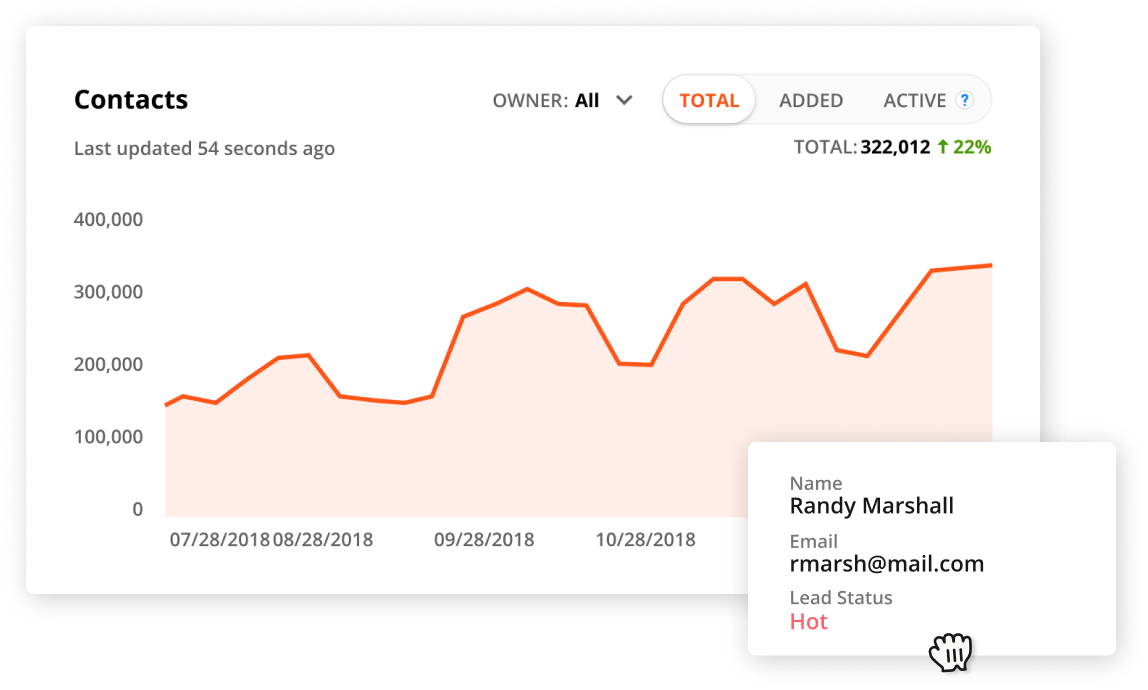
Task: Expand the chevron next to OWNER: All
Action: tap(624, 100)
